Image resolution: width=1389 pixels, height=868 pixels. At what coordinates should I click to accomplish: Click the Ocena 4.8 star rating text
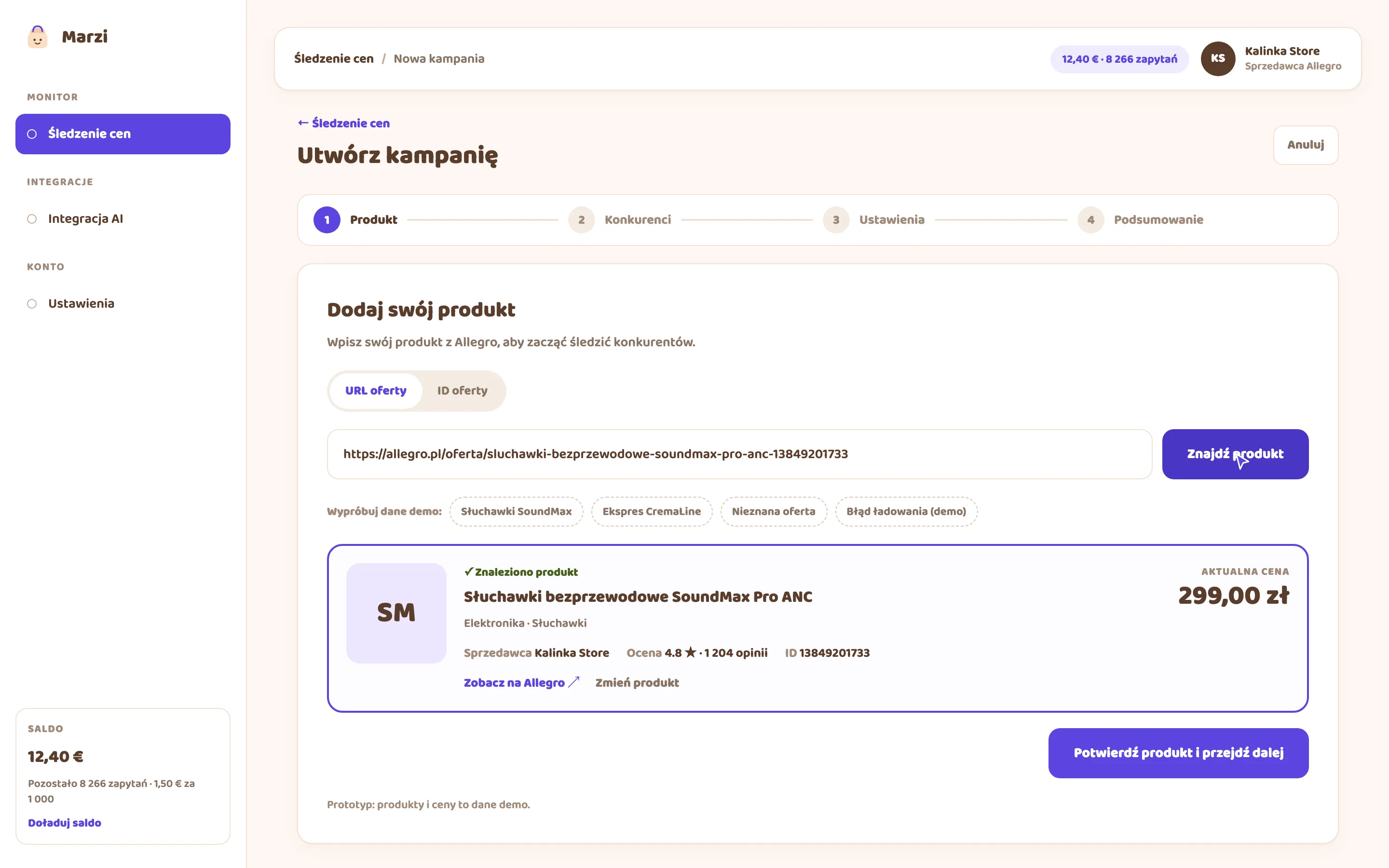[x=697, y=653]
